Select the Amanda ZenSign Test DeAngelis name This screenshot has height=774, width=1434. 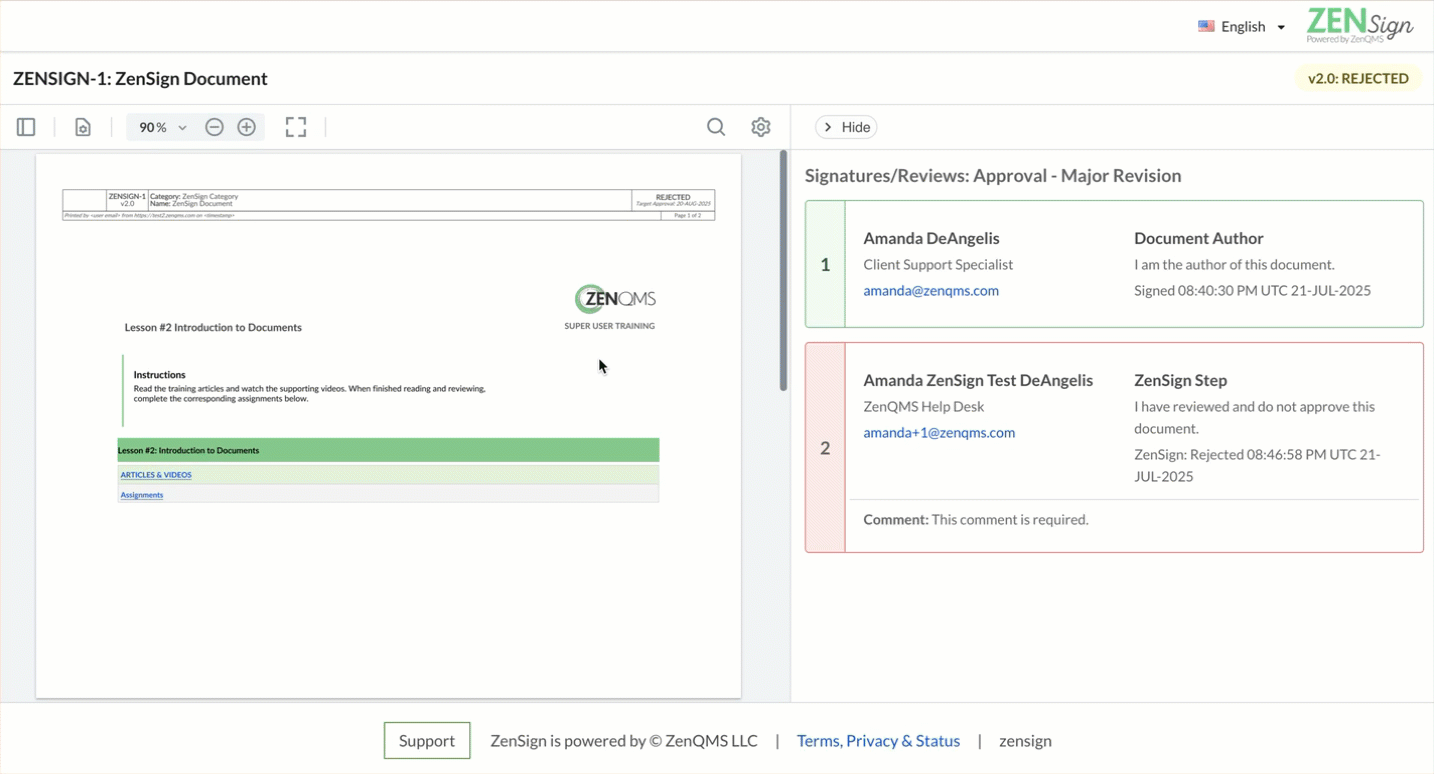tap(978, 381)
